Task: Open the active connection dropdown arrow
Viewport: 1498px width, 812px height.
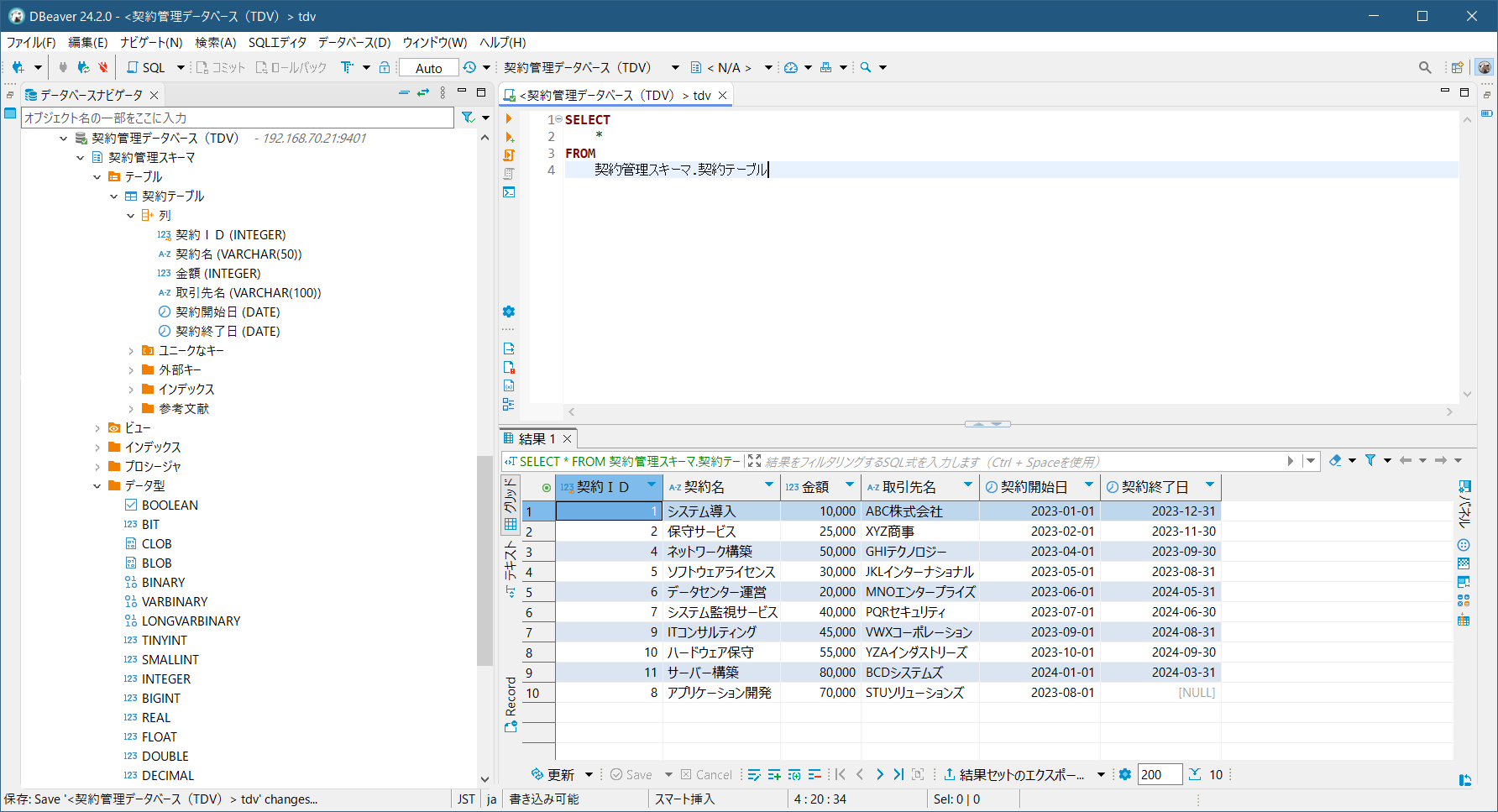Action: (x=675, y=67)
